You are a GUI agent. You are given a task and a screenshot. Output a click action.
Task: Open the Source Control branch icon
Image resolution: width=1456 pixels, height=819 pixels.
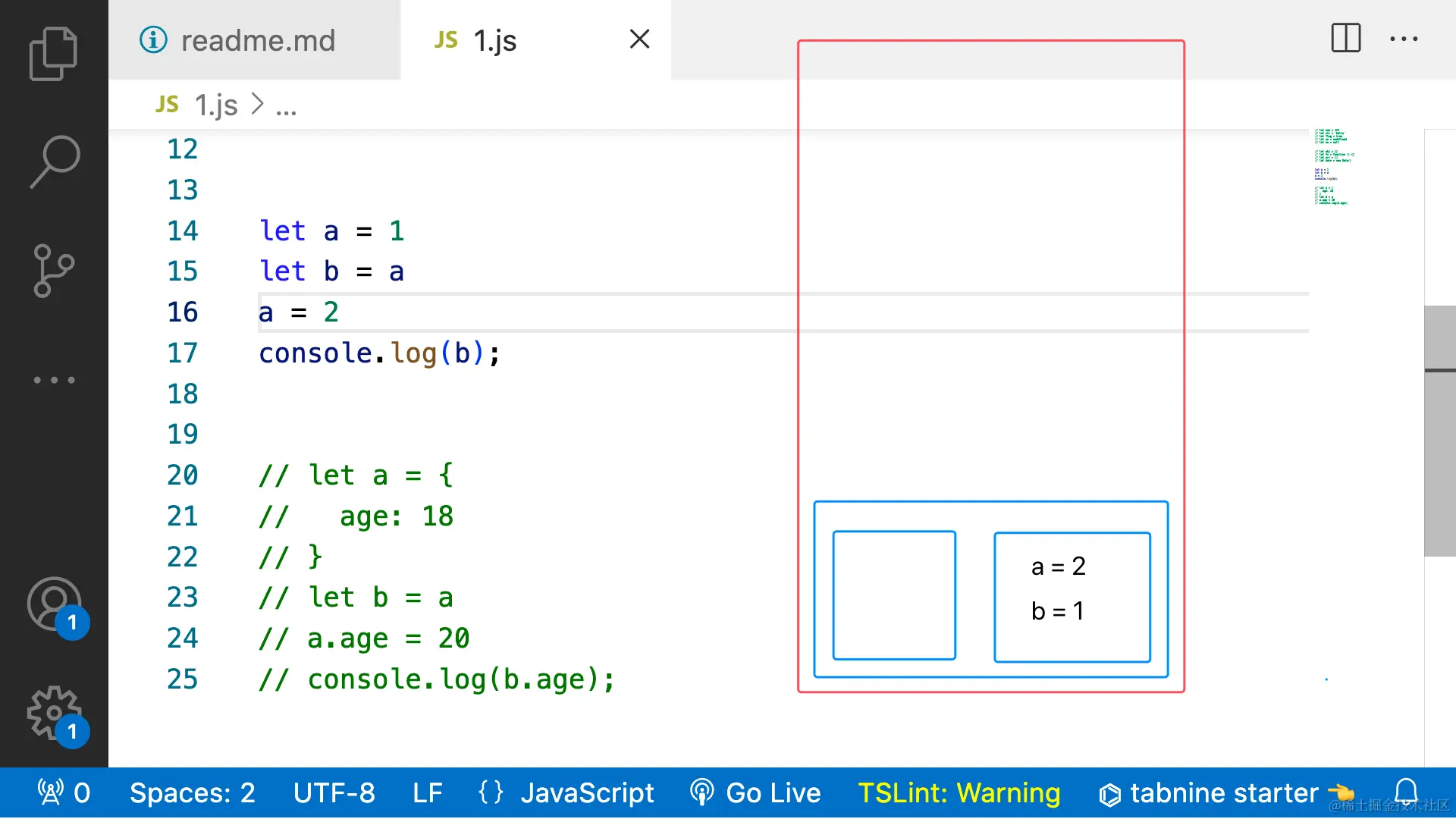54,271
